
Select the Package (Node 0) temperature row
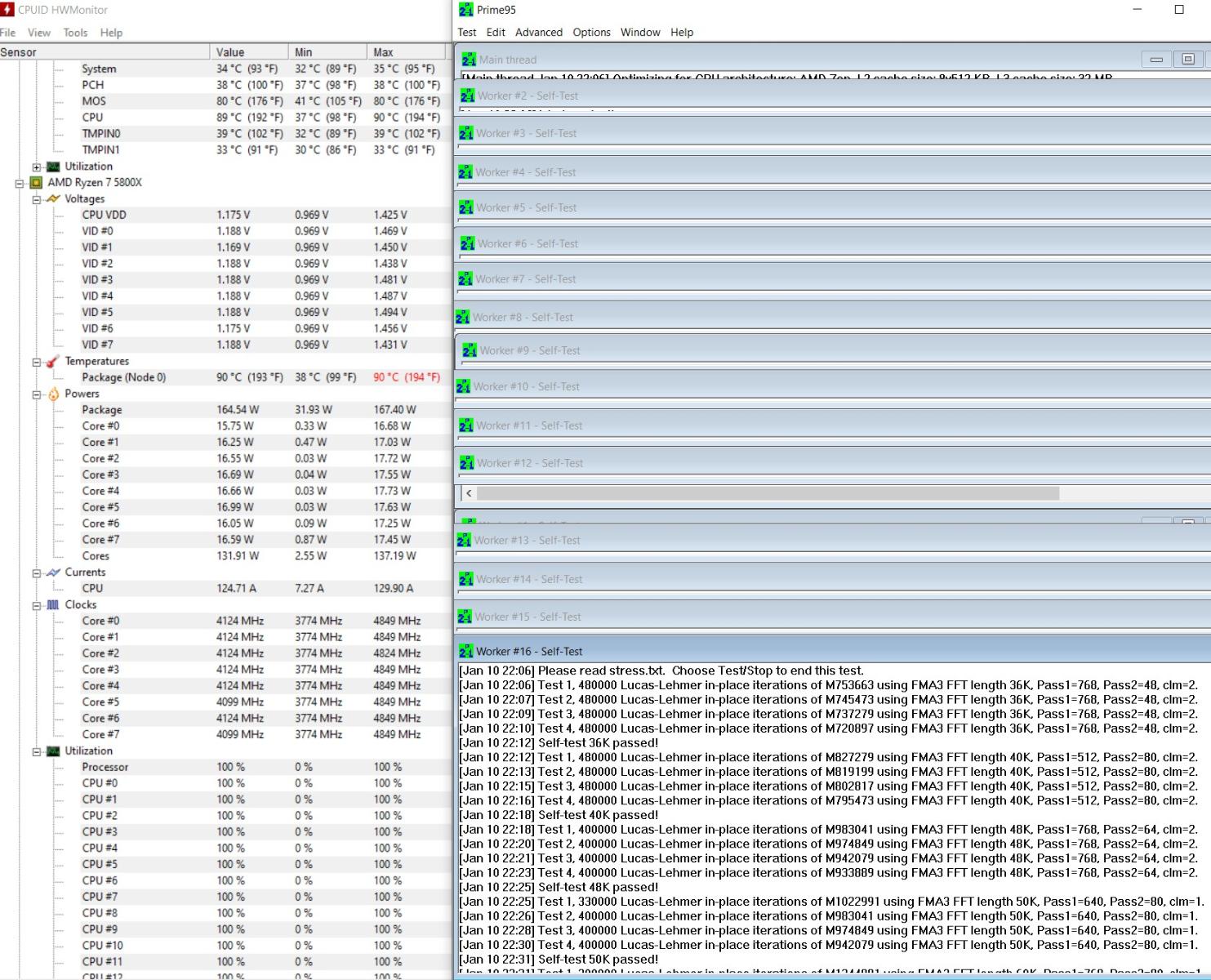coord(225,377)
